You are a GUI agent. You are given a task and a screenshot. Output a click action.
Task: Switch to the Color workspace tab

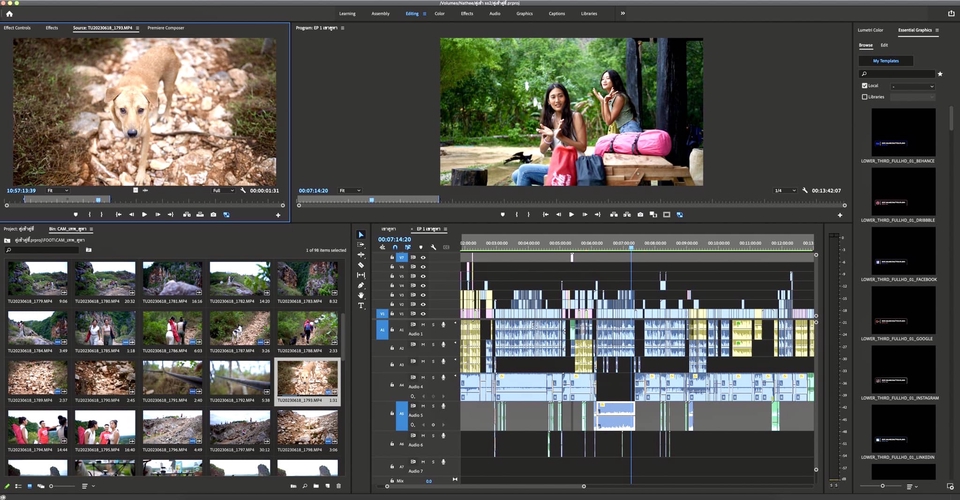[440, 14]
